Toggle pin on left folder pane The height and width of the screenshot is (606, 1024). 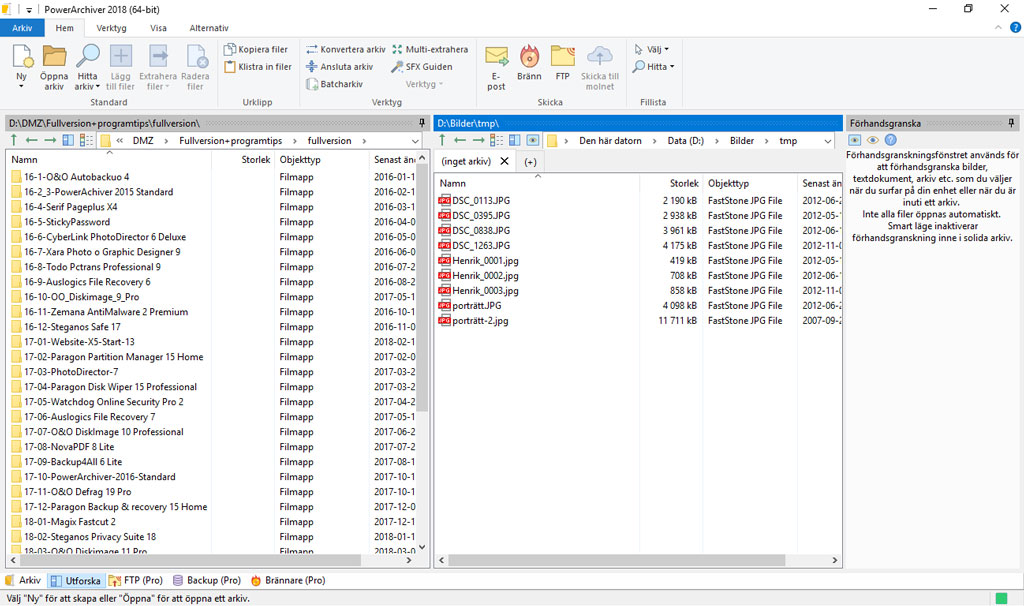click(422, 123)
